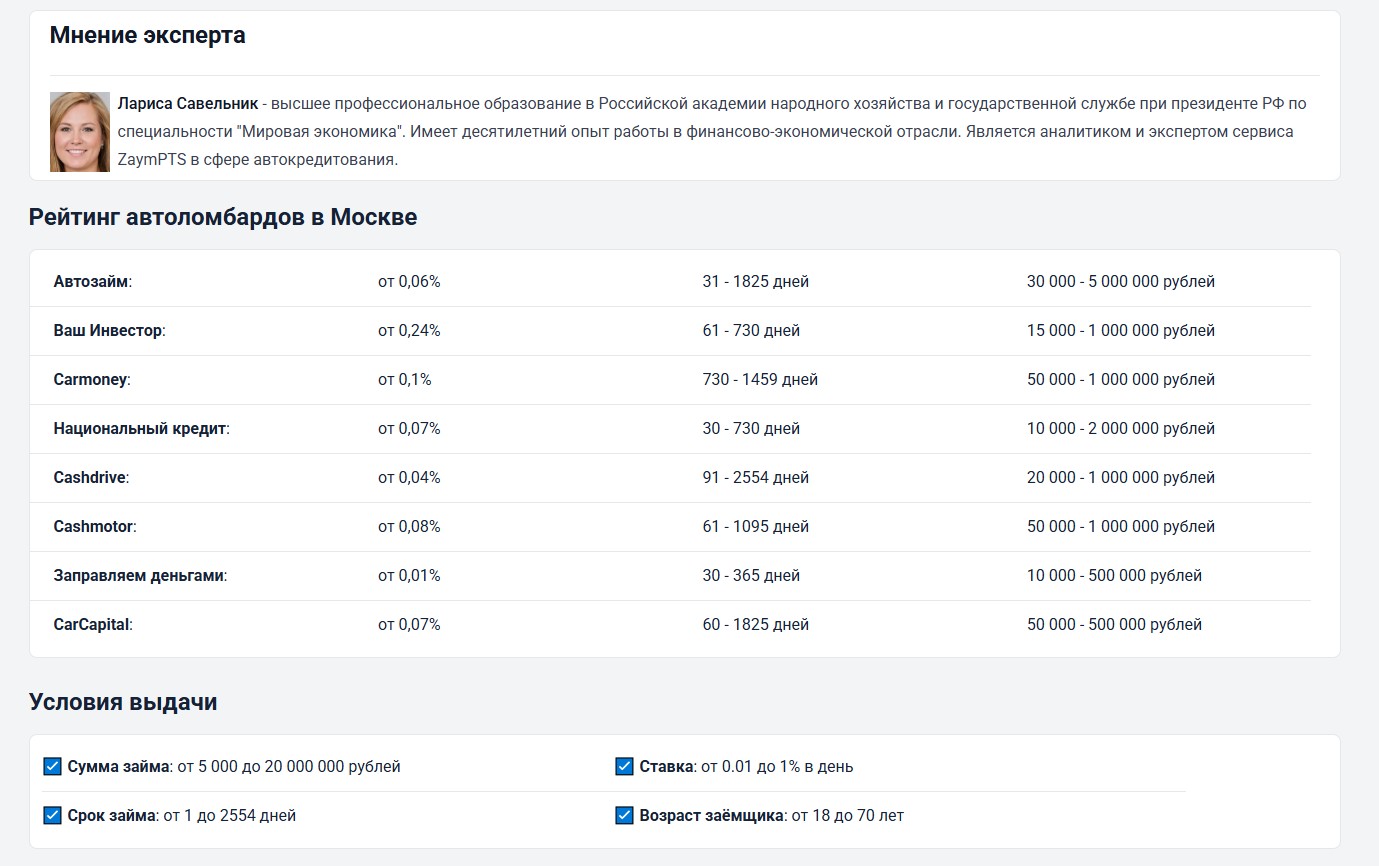Open the Автозайм lender entry
The height and width of the screenshot is (866, 1379).
pyautogui.click(x=91, y=282)
